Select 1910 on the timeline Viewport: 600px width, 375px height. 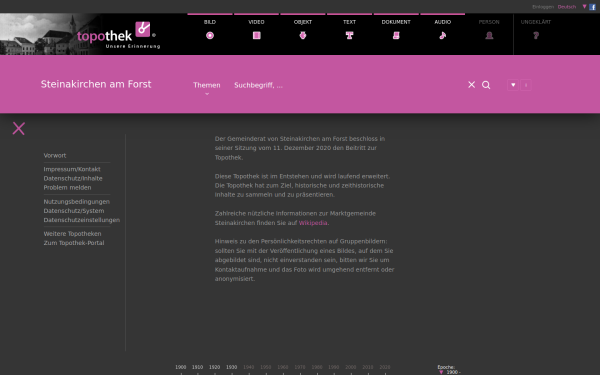[197, 367]
